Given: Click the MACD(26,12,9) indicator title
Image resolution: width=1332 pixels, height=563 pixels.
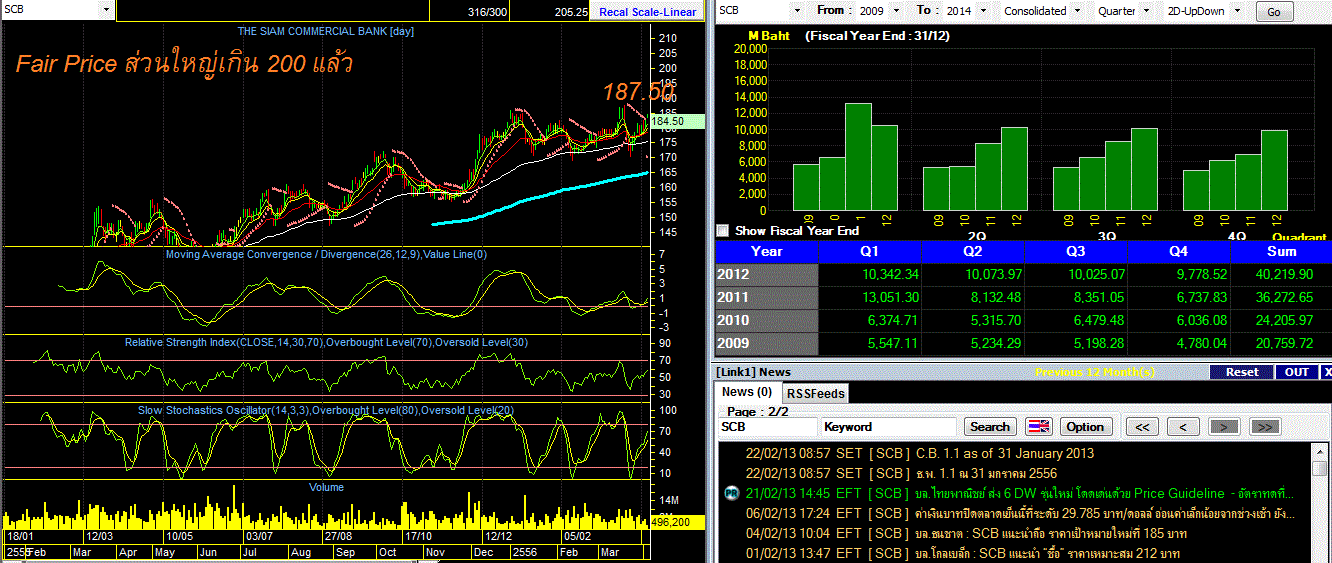Looking at the screenshot, I should click(x=326, y=255).
